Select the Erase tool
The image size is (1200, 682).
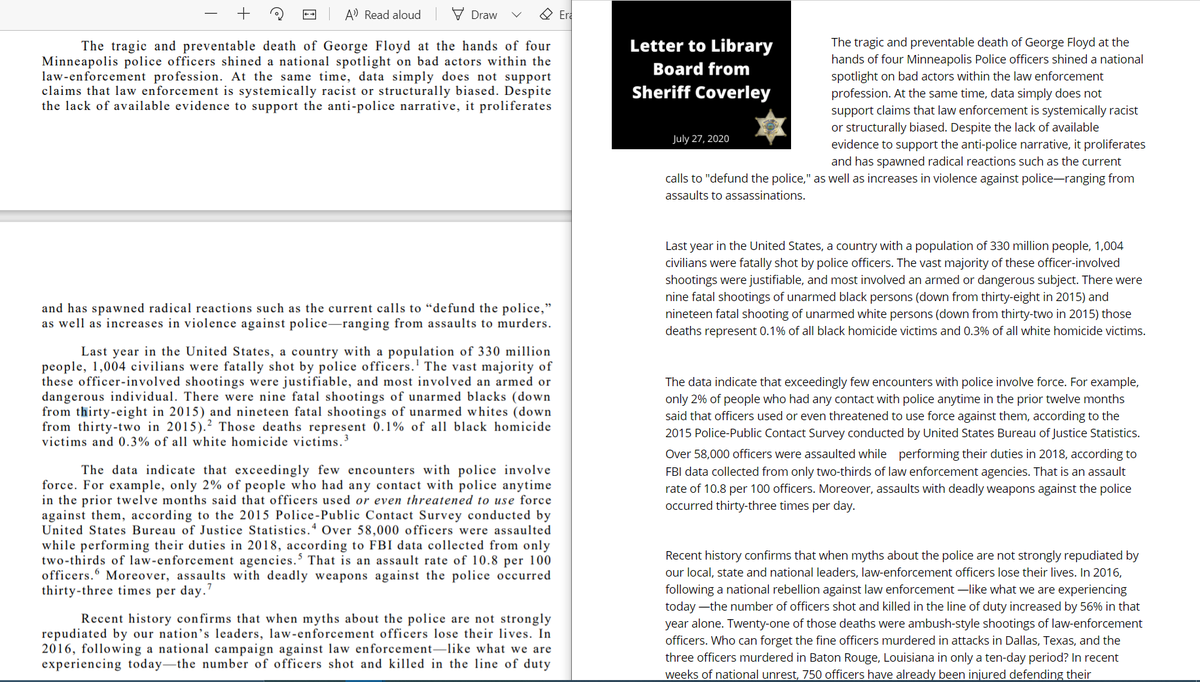tap(556, 14)
